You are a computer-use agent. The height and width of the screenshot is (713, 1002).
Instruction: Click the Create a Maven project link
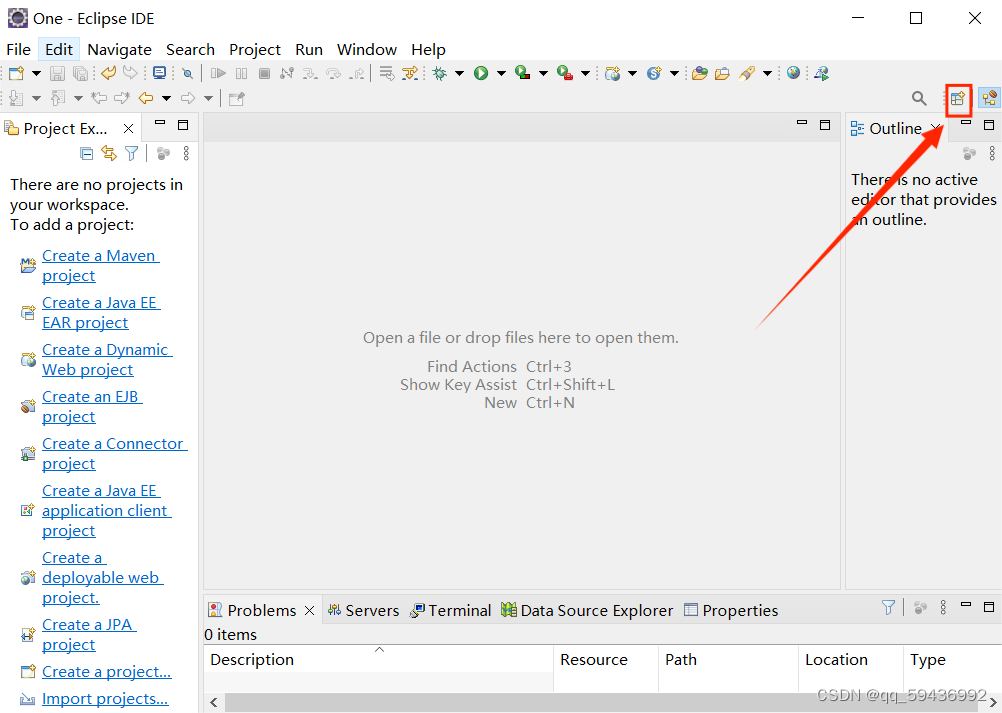[100, 265]
